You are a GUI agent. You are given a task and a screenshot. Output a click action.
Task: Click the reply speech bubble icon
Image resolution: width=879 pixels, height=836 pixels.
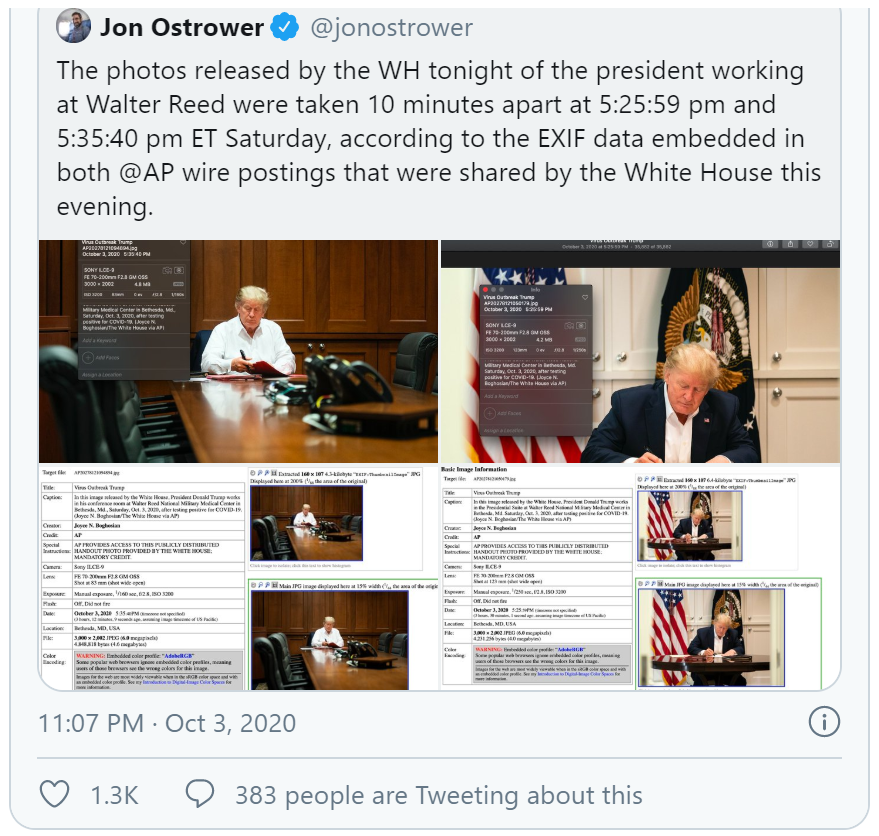200,794
